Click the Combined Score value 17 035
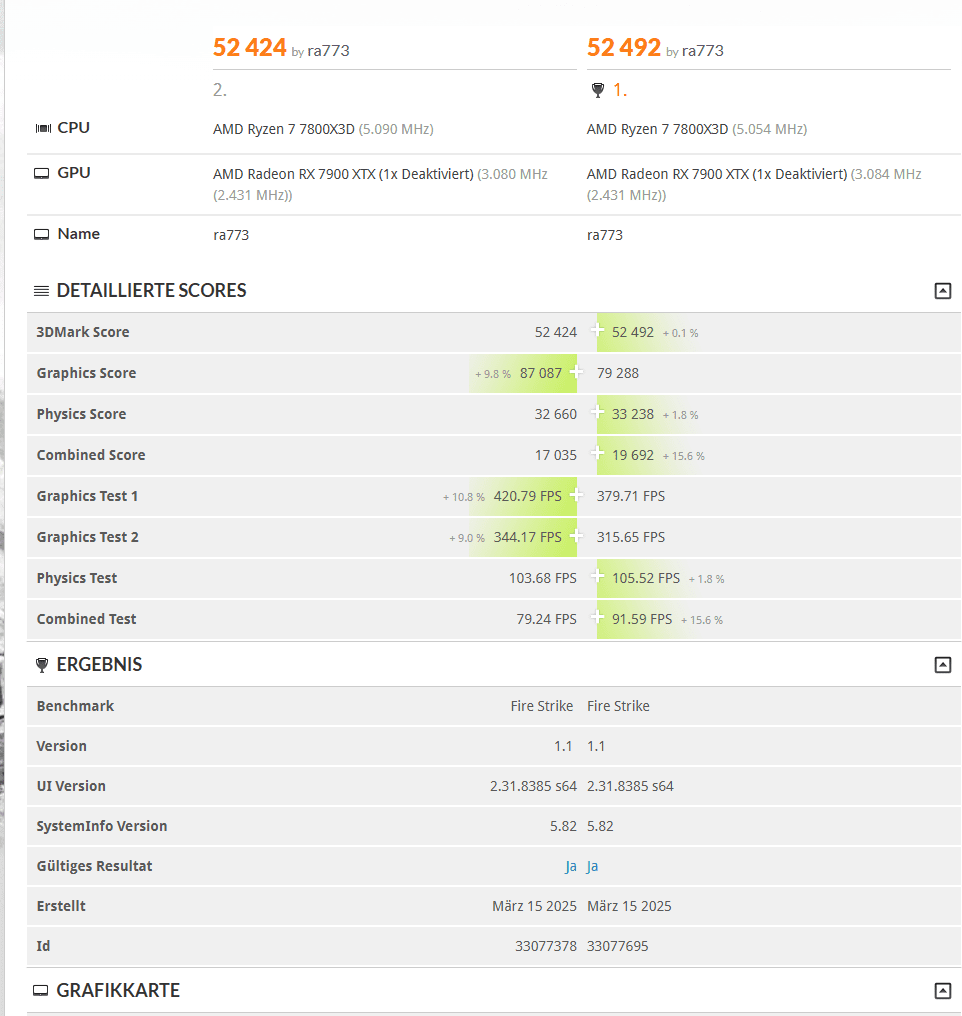This screenshot has width=962, height=1016. 556,456
